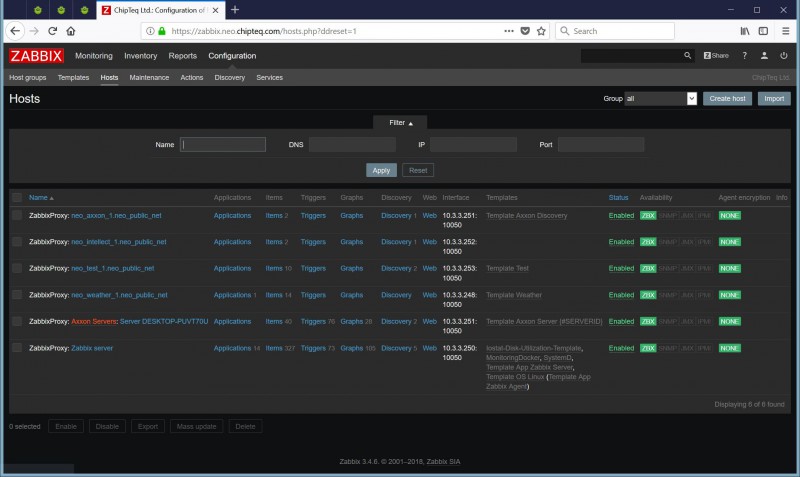Tick the select-all hosts checkbox in header
This screenshot has width=800, height=477.
(x=17, y=197)
